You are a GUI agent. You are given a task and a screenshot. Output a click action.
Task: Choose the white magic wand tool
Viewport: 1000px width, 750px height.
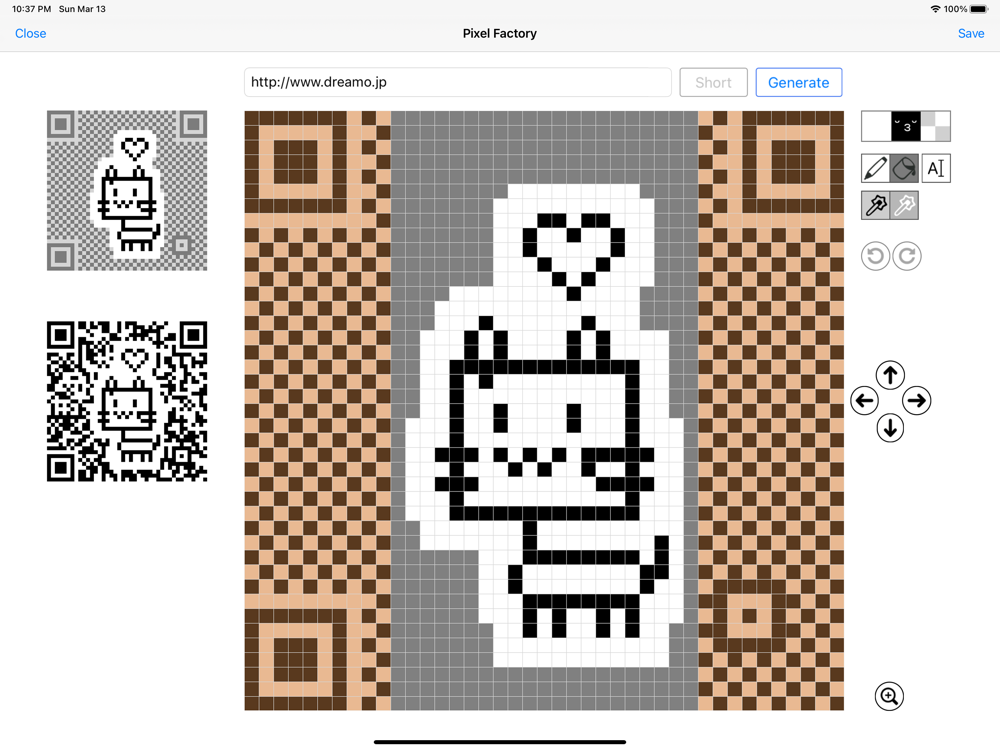[904, 205]
